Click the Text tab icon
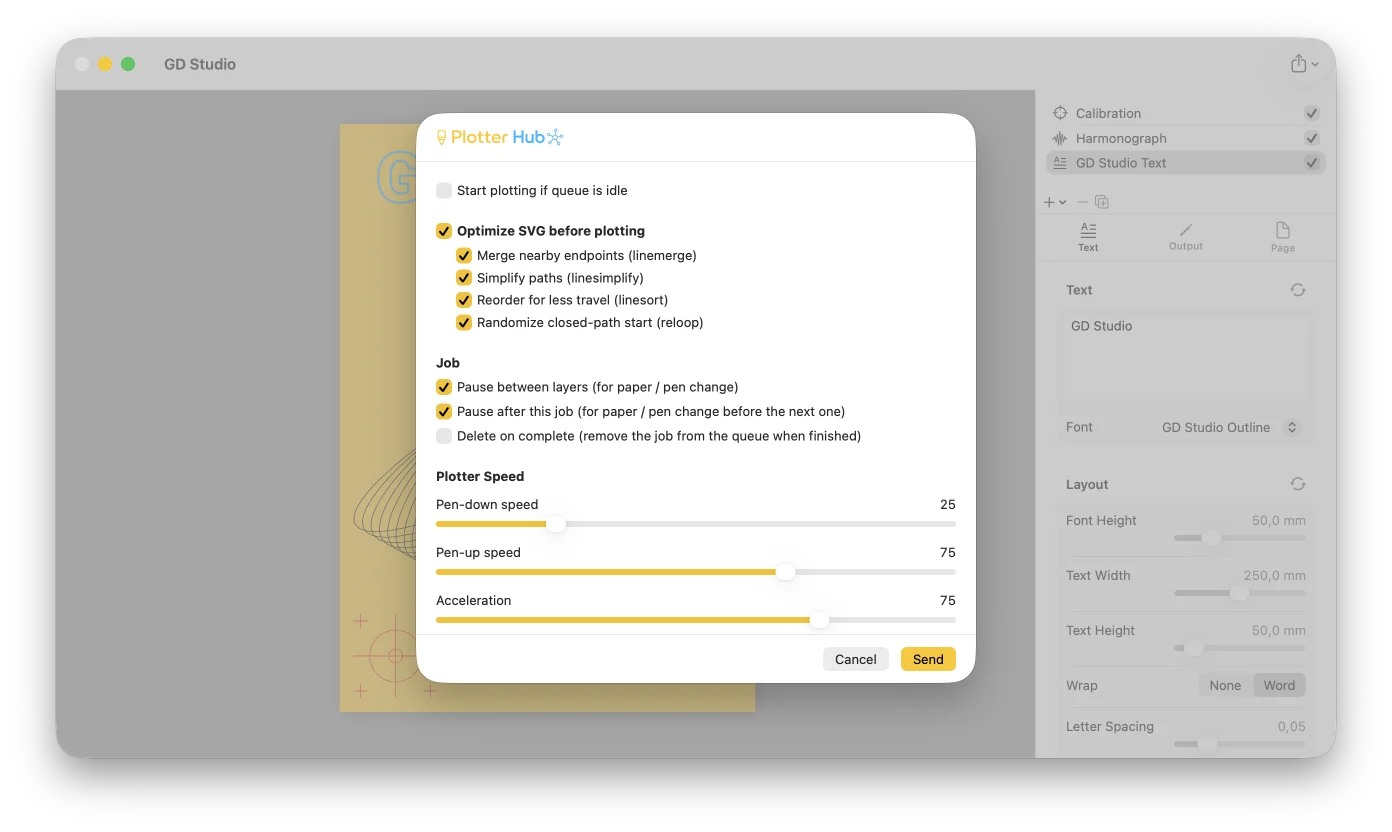 (x=1088, y=230)
